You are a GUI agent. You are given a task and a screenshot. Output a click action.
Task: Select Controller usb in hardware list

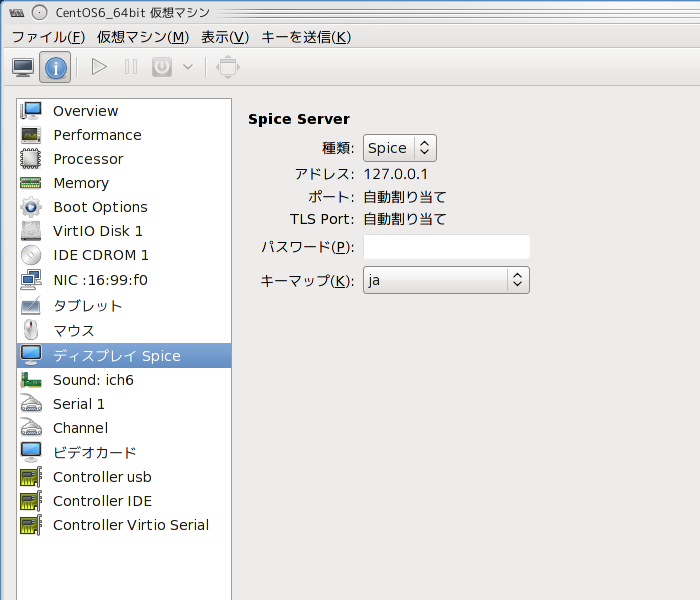(x=124, y=477)
